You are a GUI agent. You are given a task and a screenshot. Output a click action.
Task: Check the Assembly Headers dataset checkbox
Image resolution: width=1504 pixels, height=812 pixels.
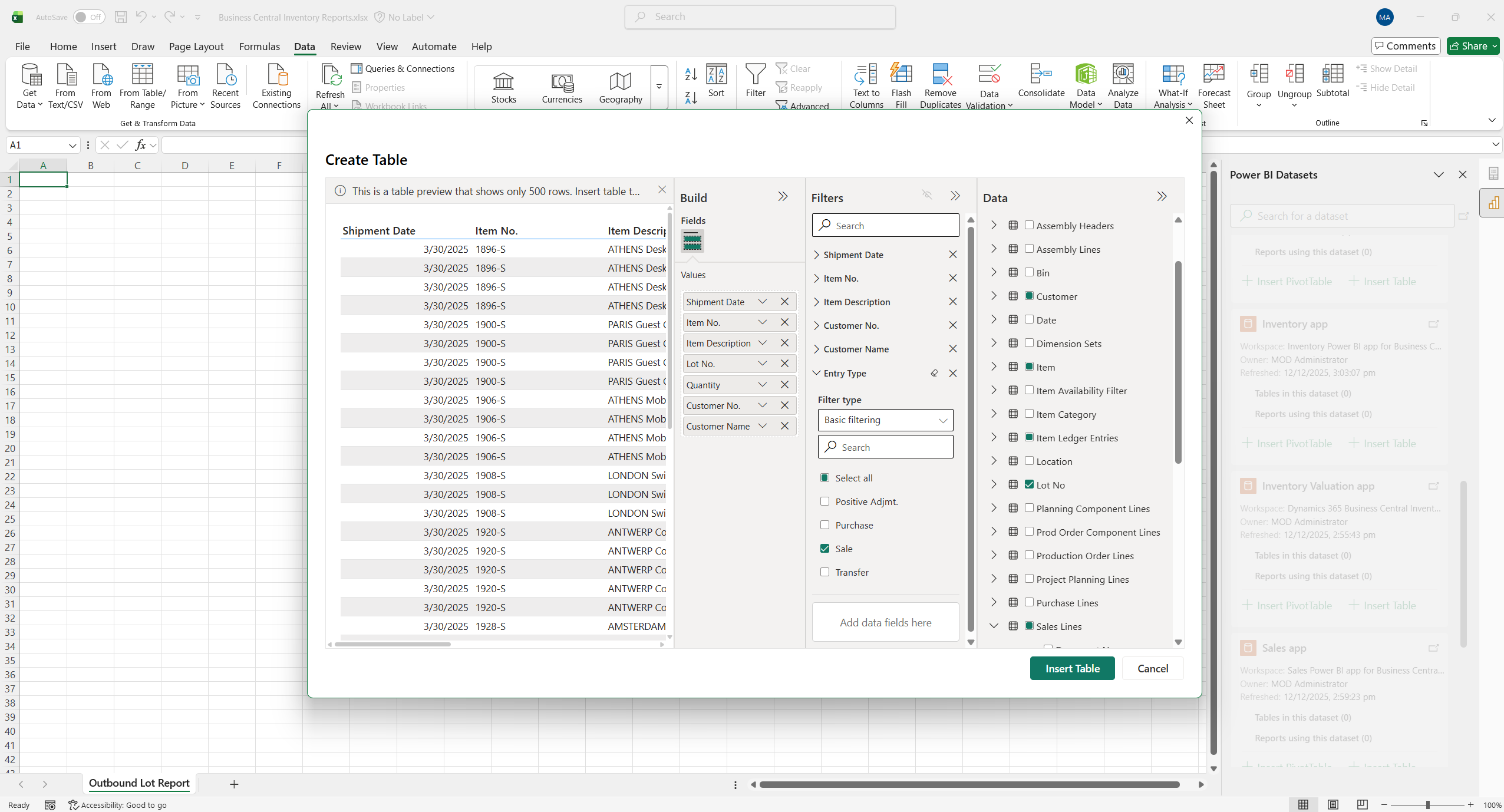click(1028, 225)
